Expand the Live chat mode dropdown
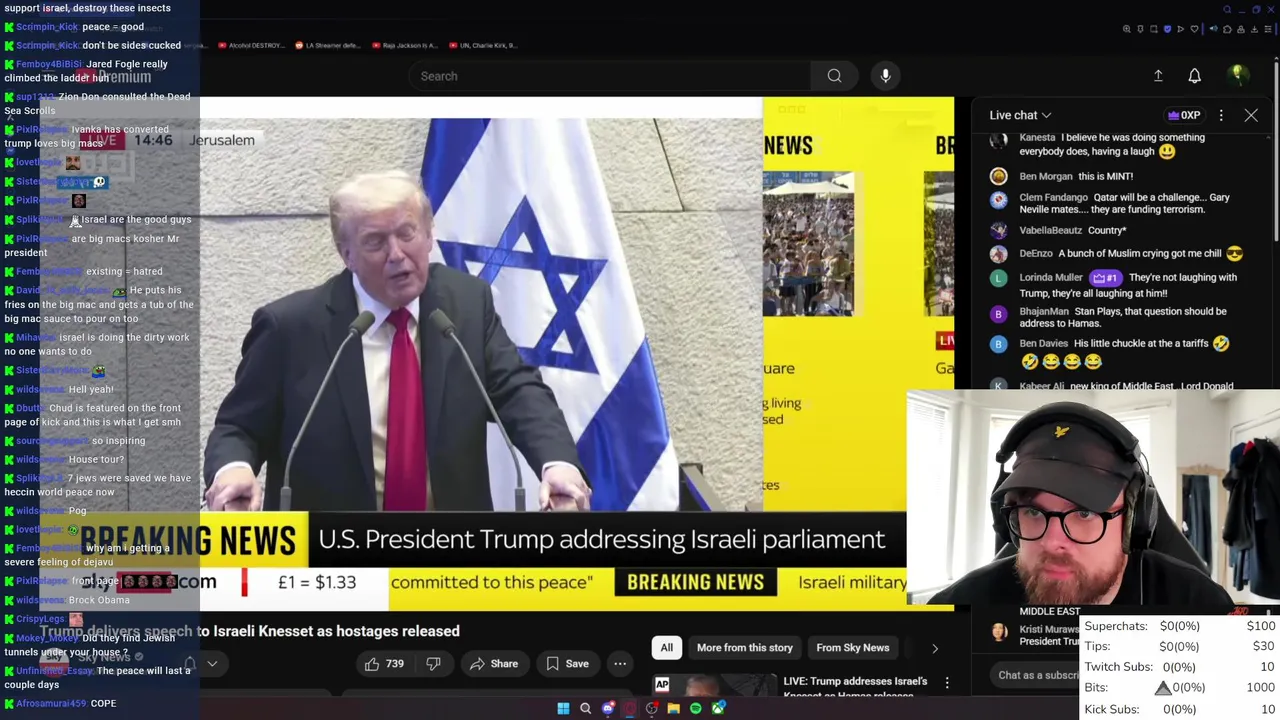Viewport: 1280px width, 720px height. coord(1020,115)
